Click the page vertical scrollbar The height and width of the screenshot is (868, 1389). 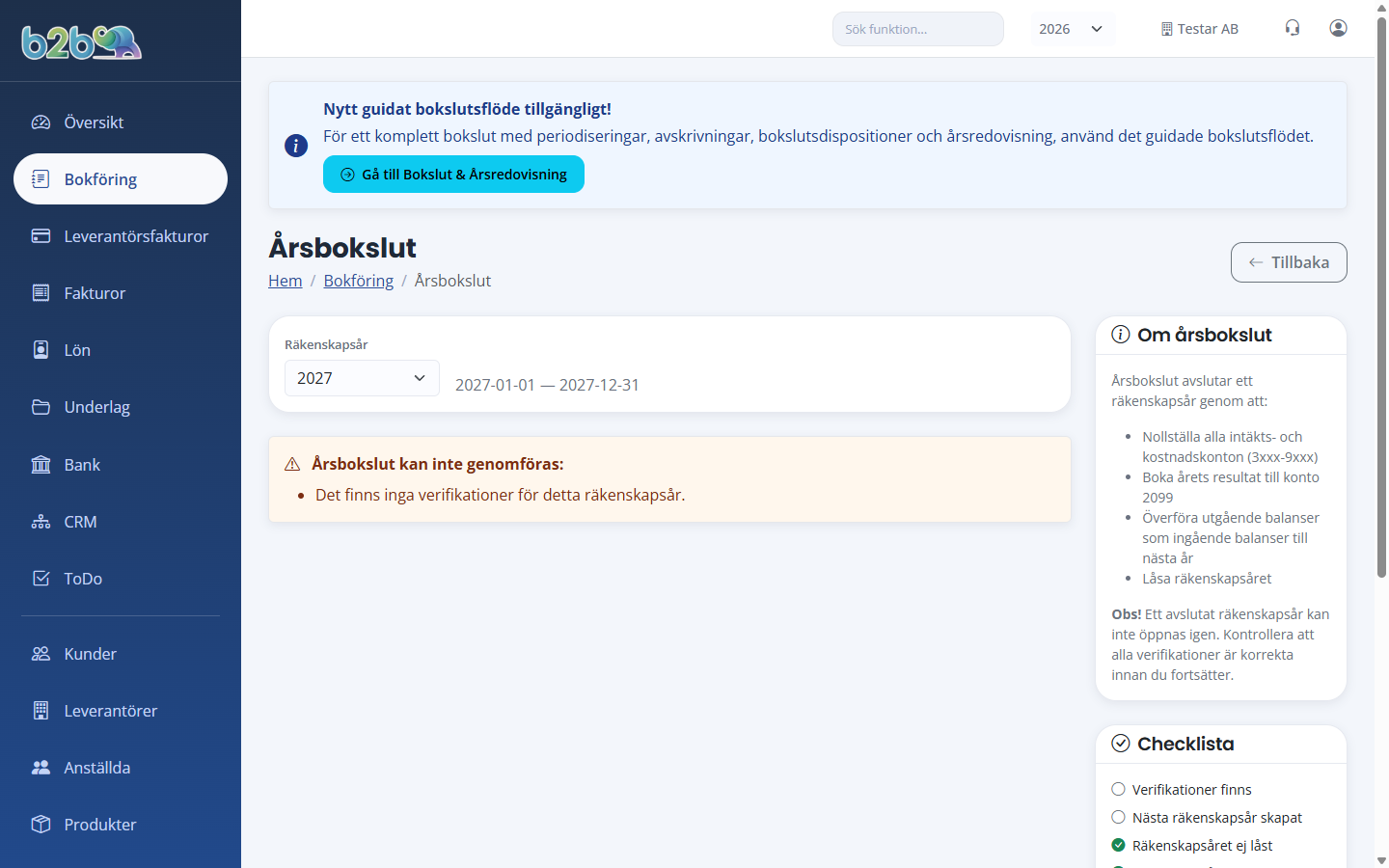coord(1381,297)
